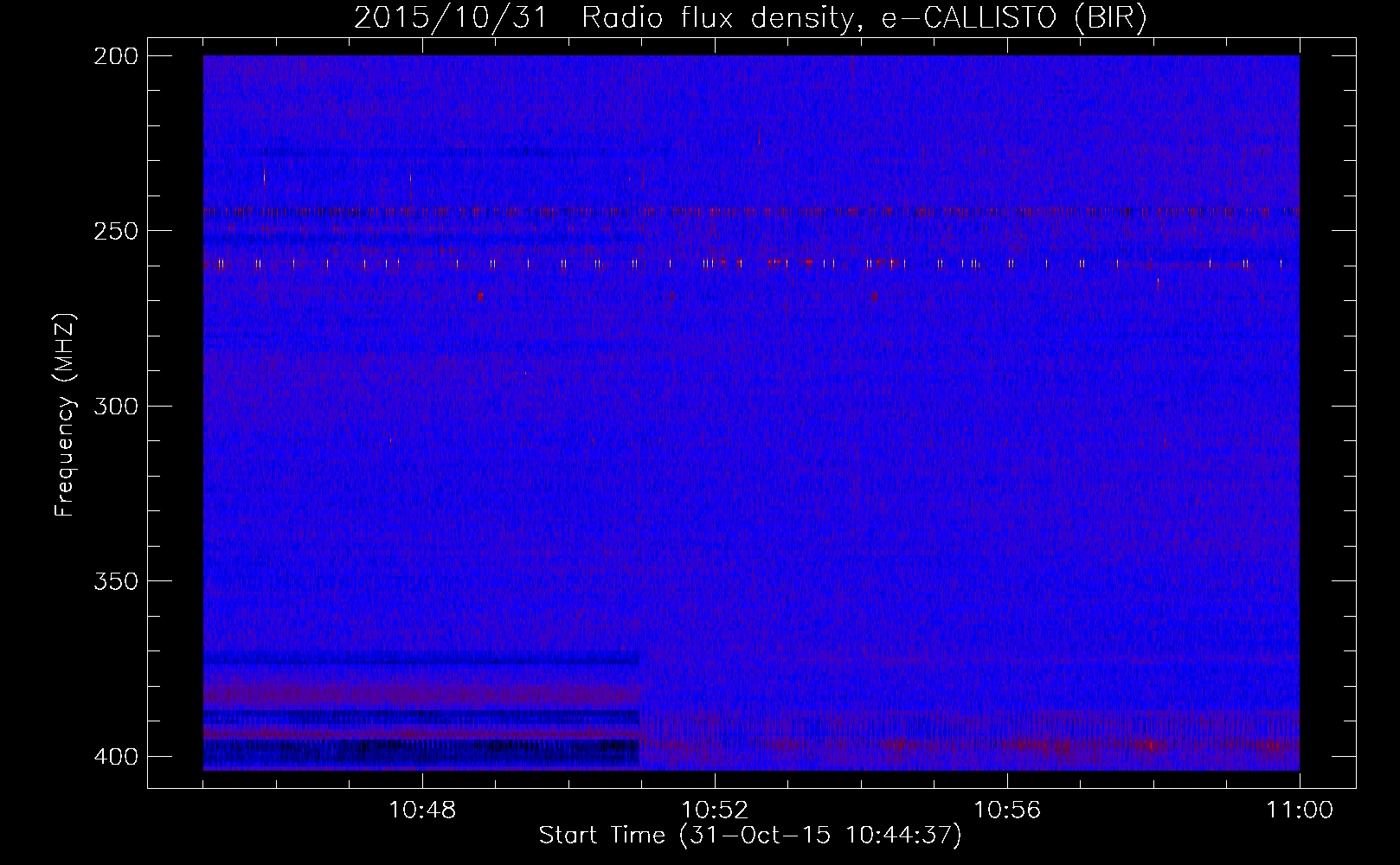This screenshot has height=865, width=1400.
Task: Click the '10:48' time axis label
Action: (x=422, y=811)
